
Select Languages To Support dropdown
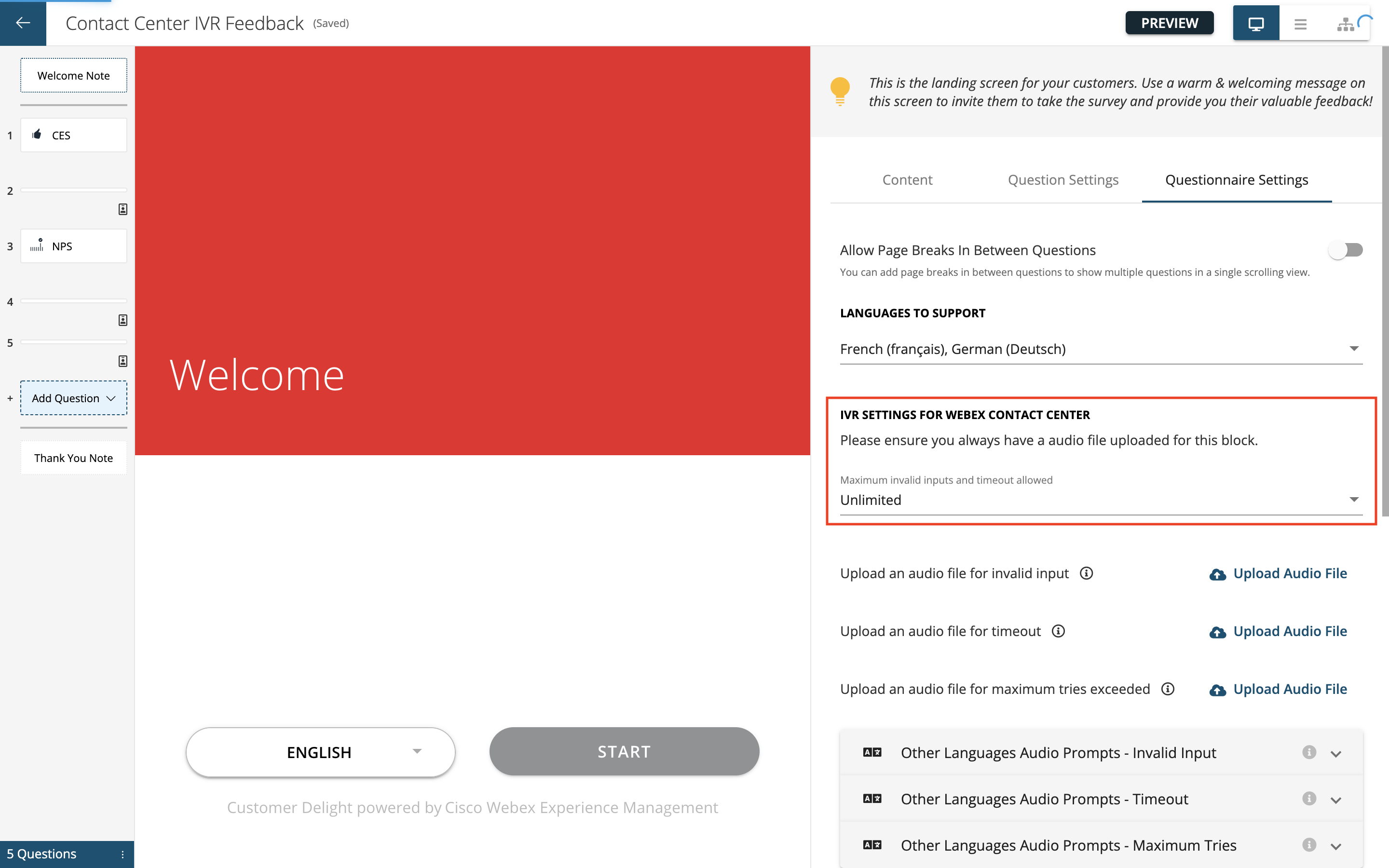[1099, 348]
